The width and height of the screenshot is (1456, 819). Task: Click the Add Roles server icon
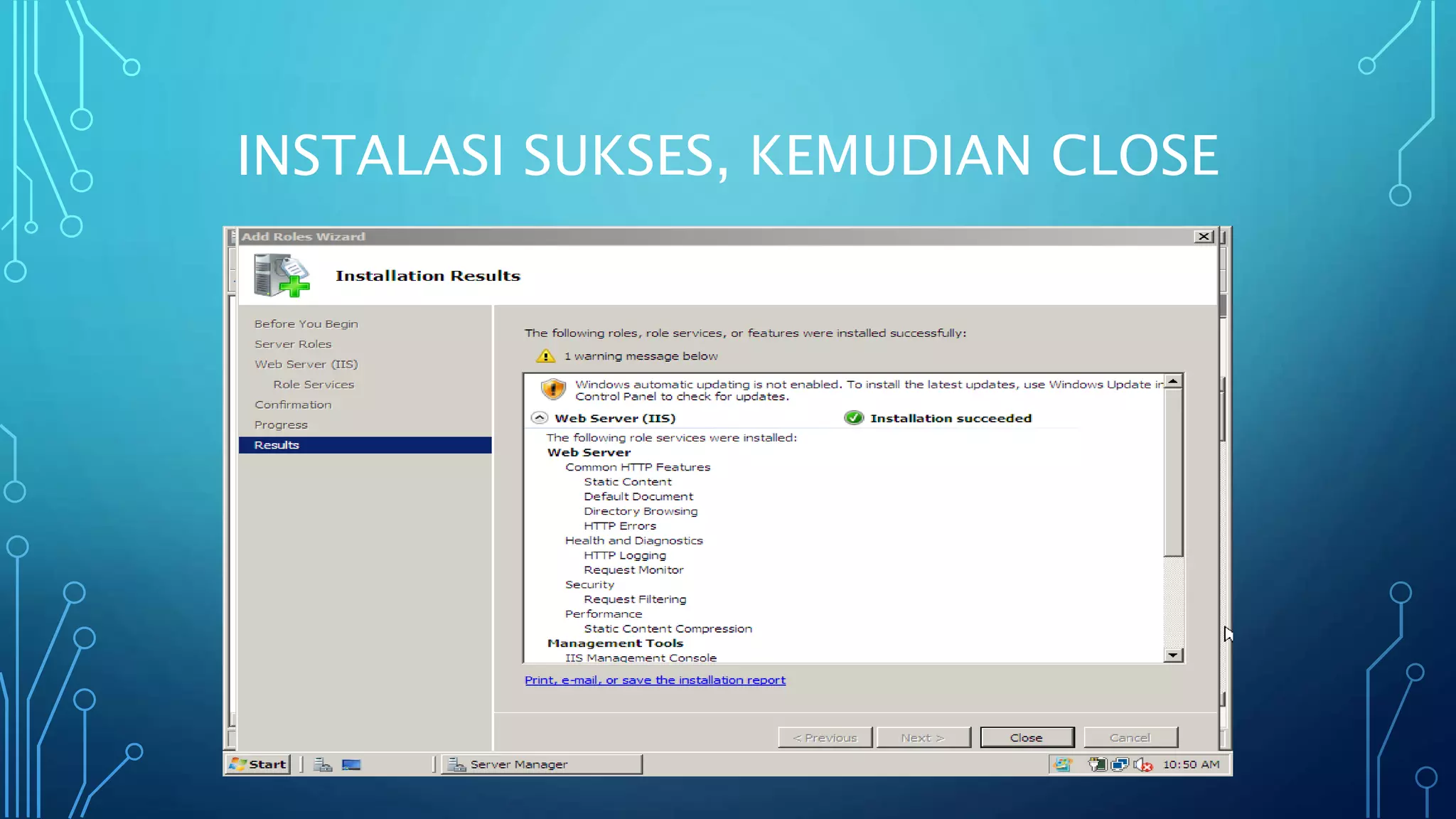tap(282, 276)
